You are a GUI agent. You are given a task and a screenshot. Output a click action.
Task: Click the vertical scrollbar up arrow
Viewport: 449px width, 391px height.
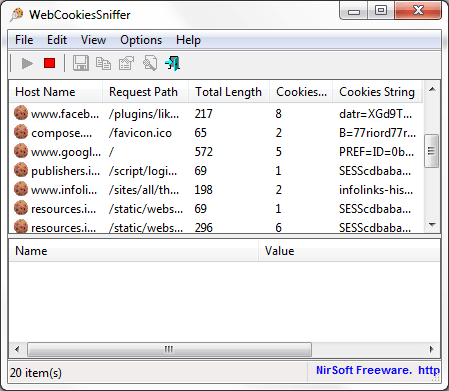432,89
